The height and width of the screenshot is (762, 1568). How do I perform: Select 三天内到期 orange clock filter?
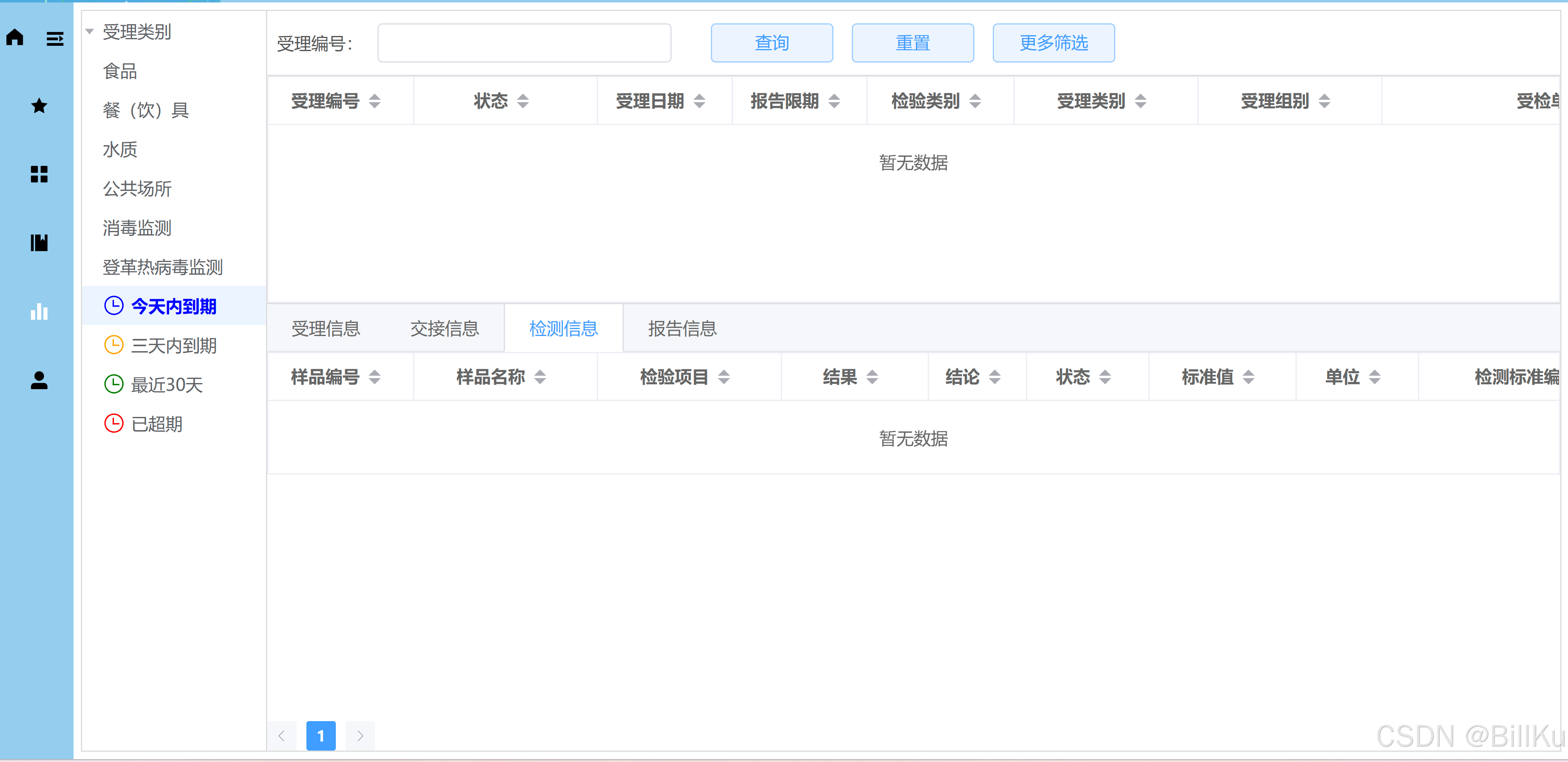click(174, 345)
